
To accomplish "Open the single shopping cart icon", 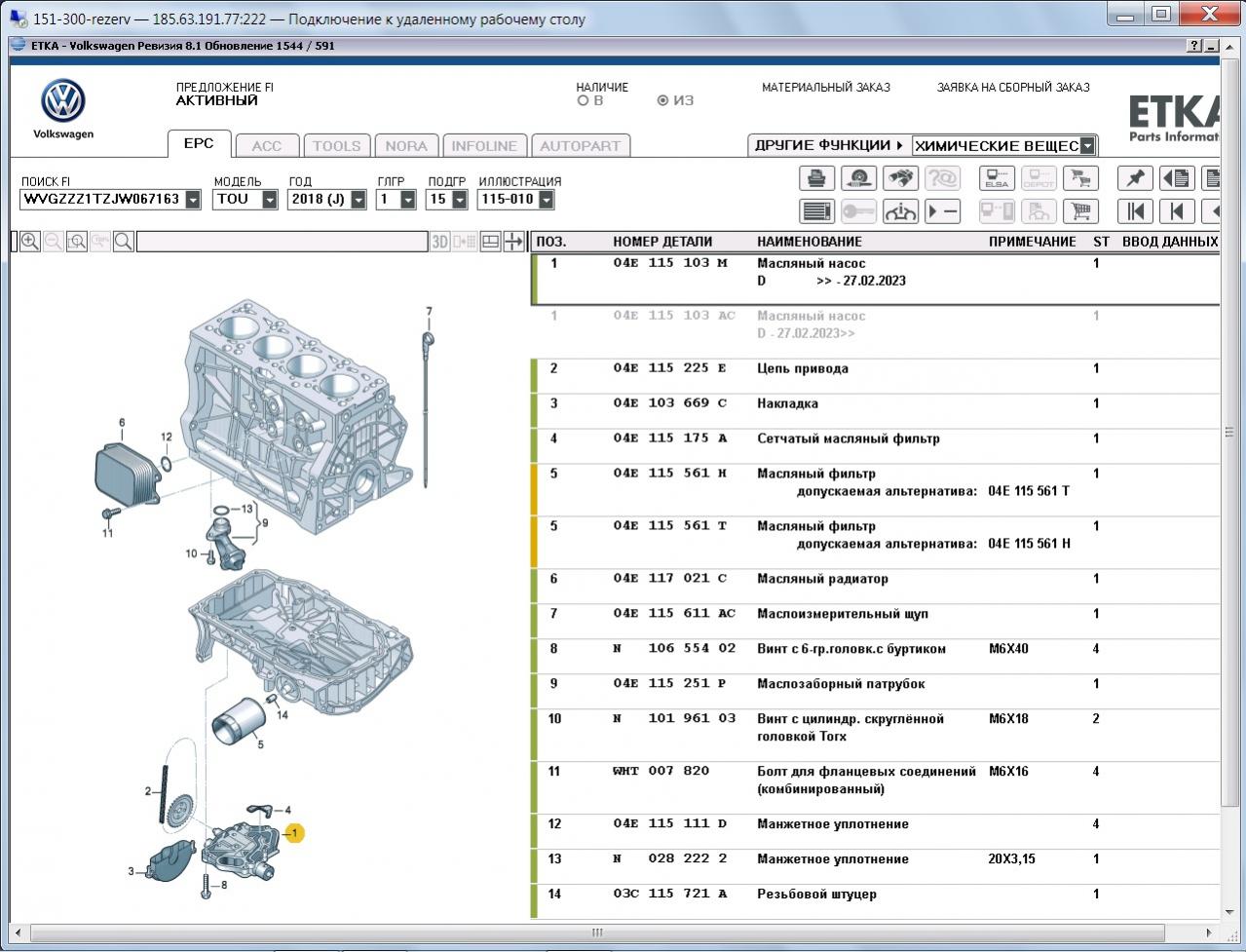I will pos(1080,211).
